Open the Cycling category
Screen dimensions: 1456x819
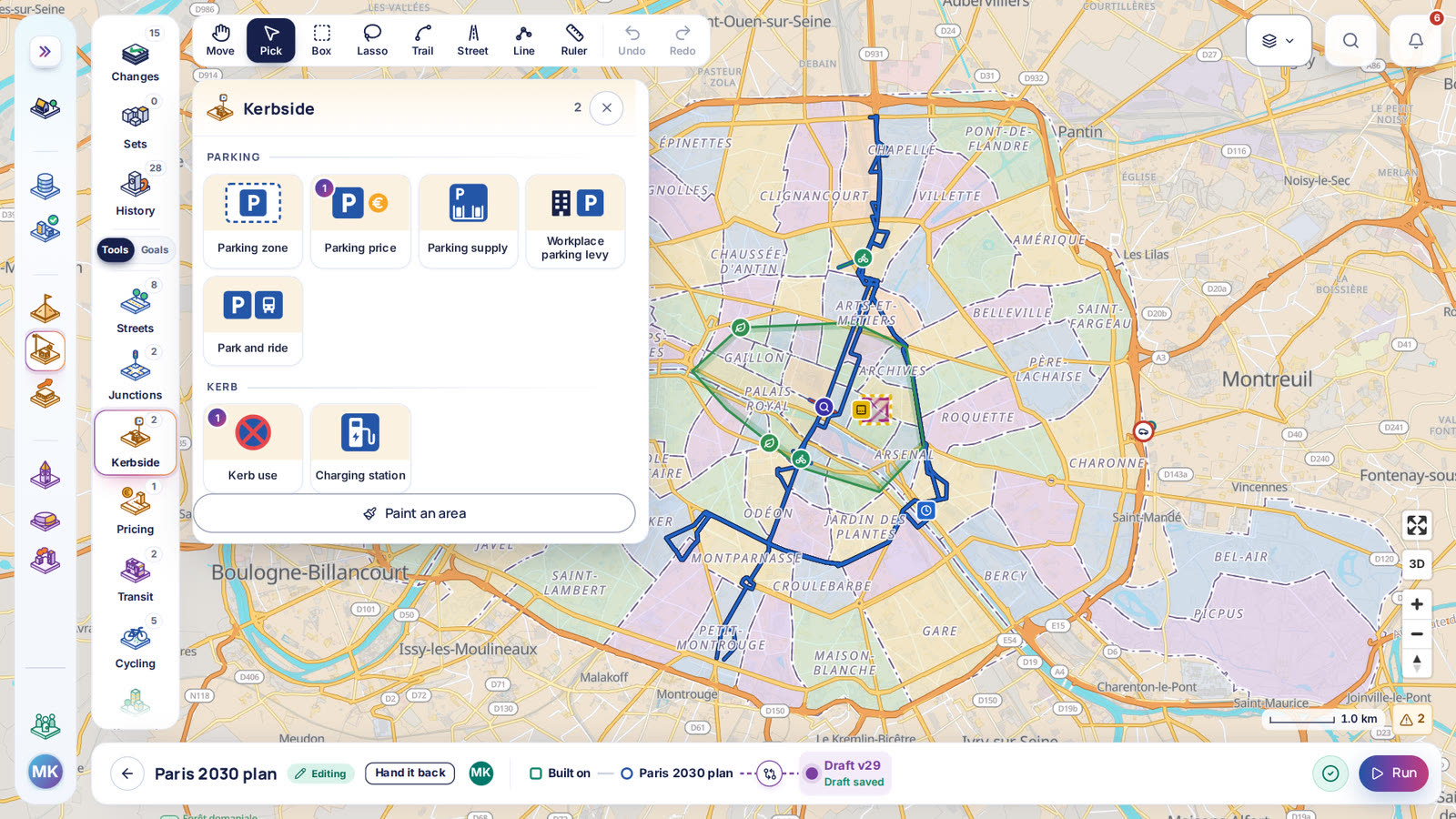click(x=136, y=644)
